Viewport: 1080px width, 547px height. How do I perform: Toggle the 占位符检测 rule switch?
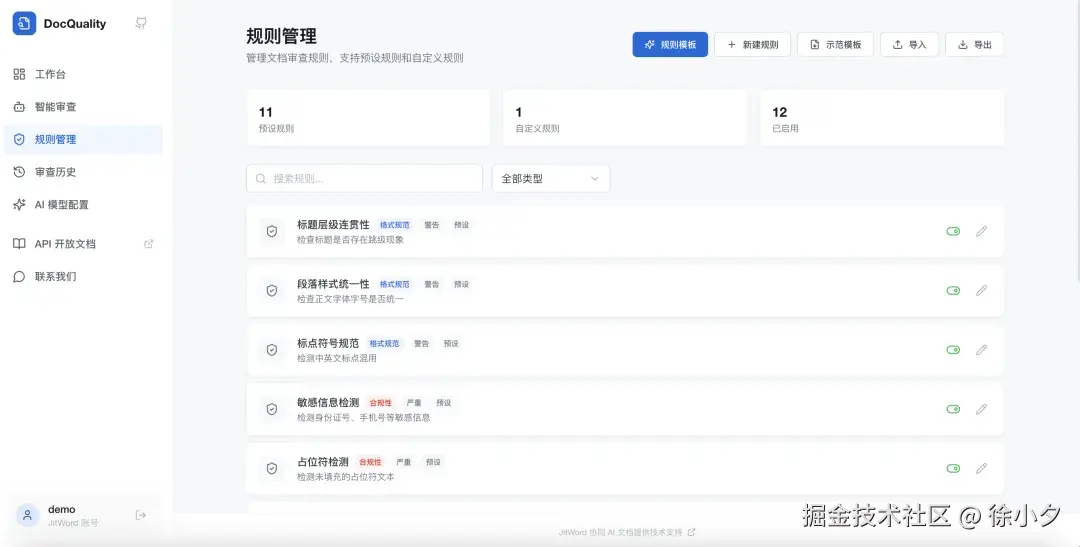[x=953, y=468]
